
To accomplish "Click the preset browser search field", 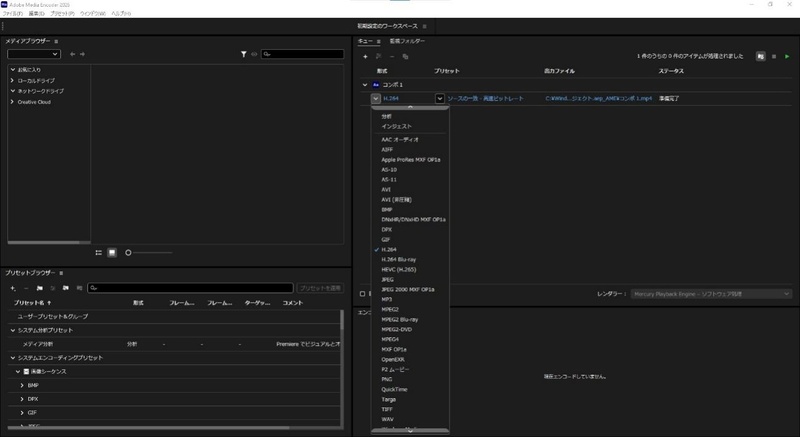I will tap(190, 288).
